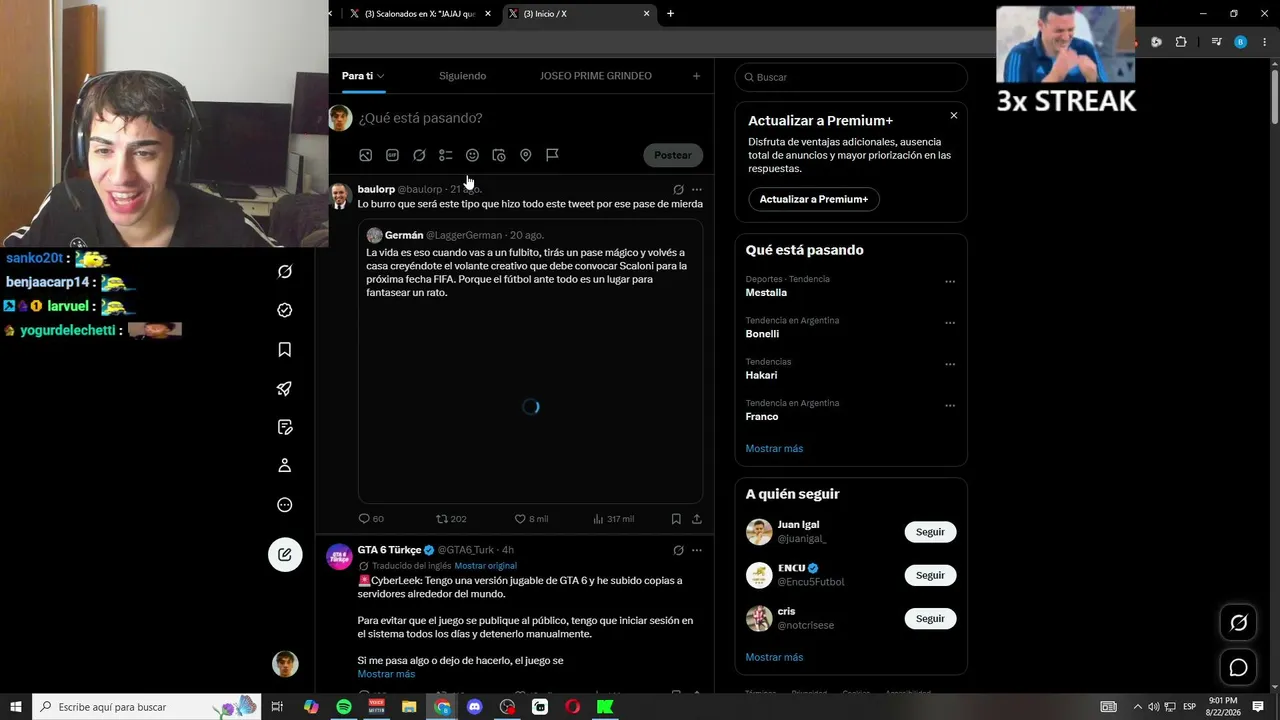
Task: Open a new browser tab
Action: 670,14
